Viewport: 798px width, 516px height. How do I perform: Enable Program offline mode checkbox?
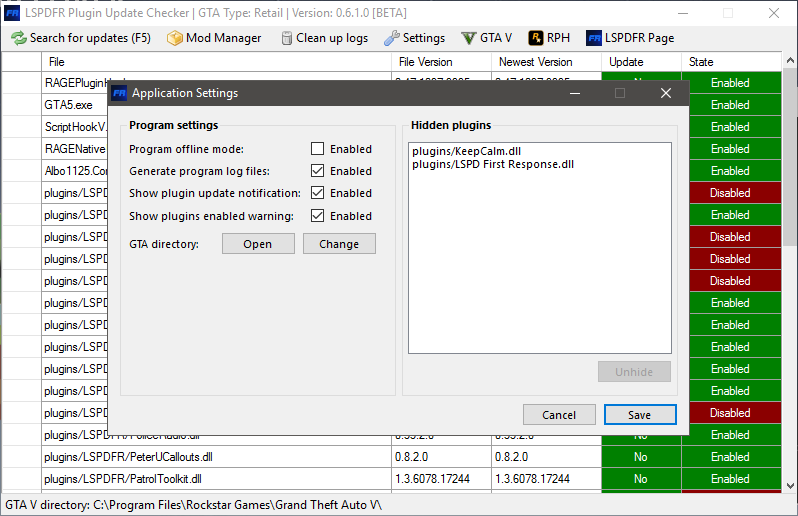pyautogui.click(x=318, y=149)
